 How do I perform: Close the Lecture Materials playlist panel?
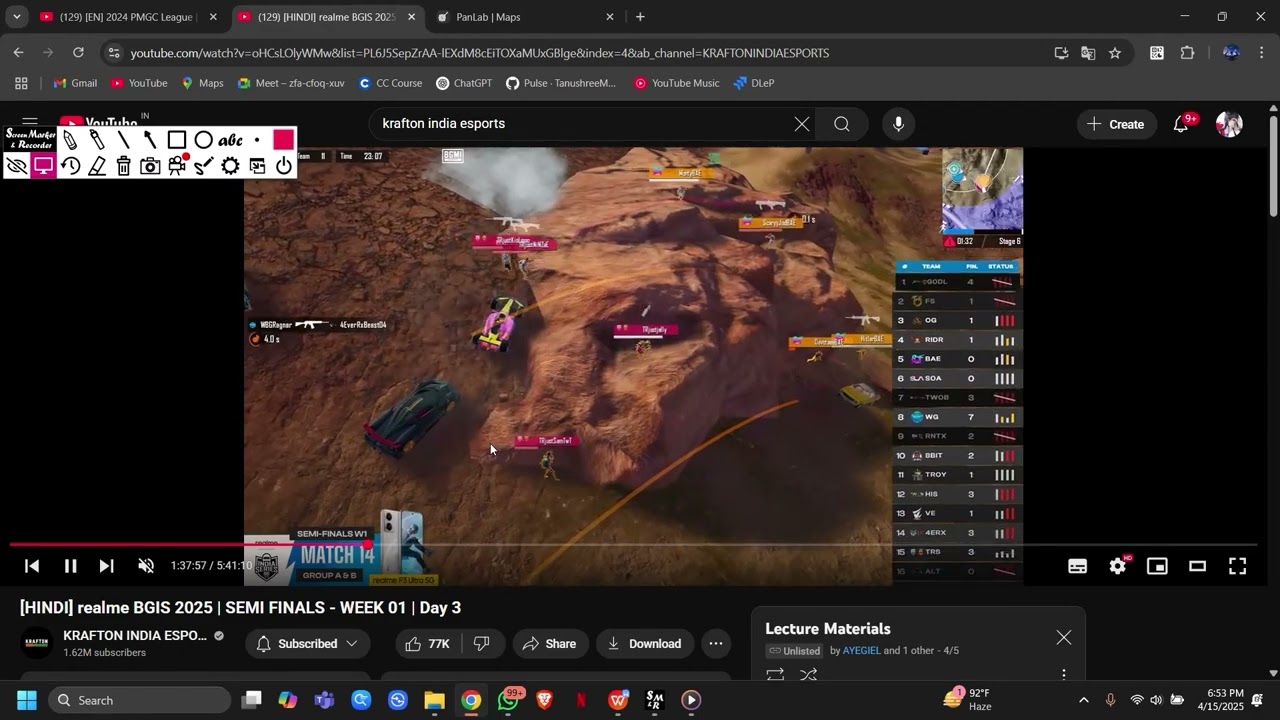1064,638
